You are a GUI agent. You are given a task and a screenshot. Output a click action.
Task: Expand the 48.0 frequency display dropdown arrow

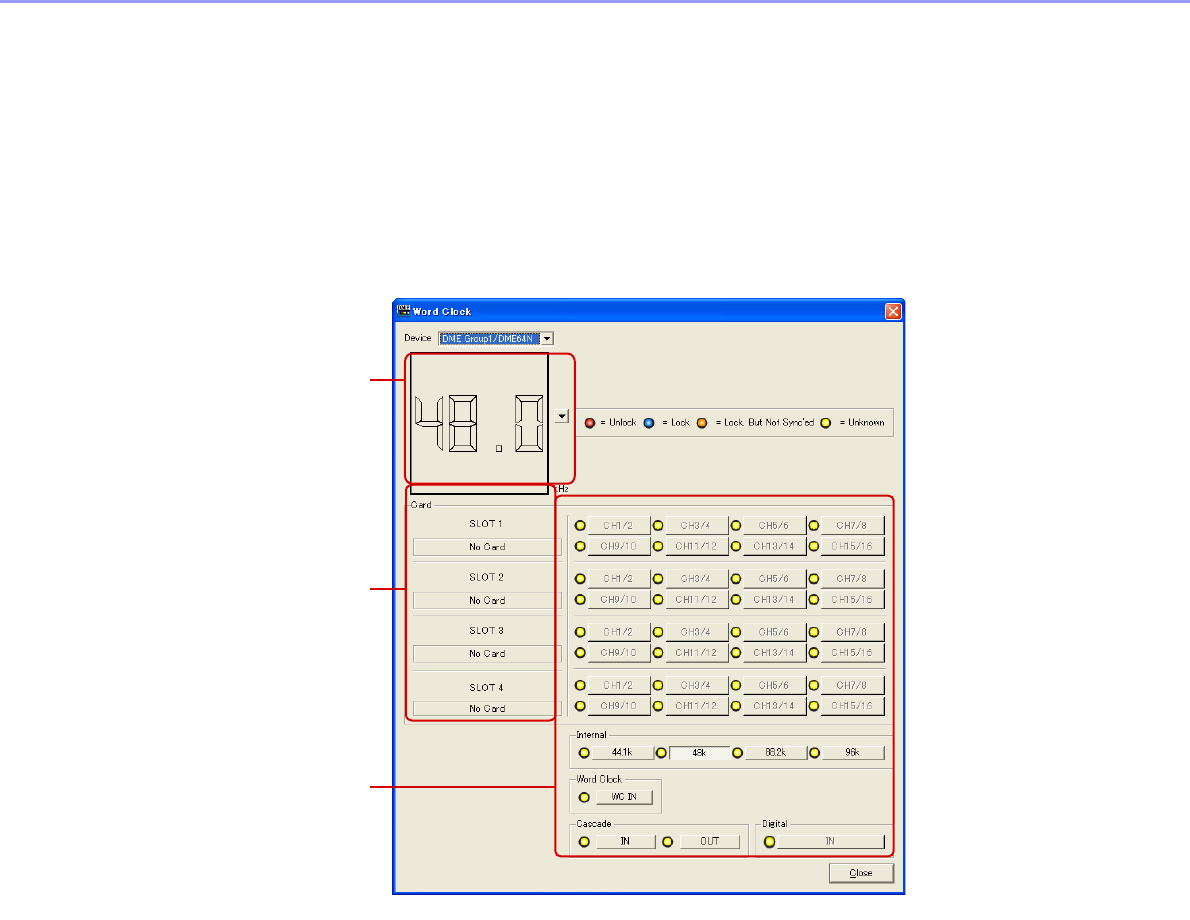point(562,416)
